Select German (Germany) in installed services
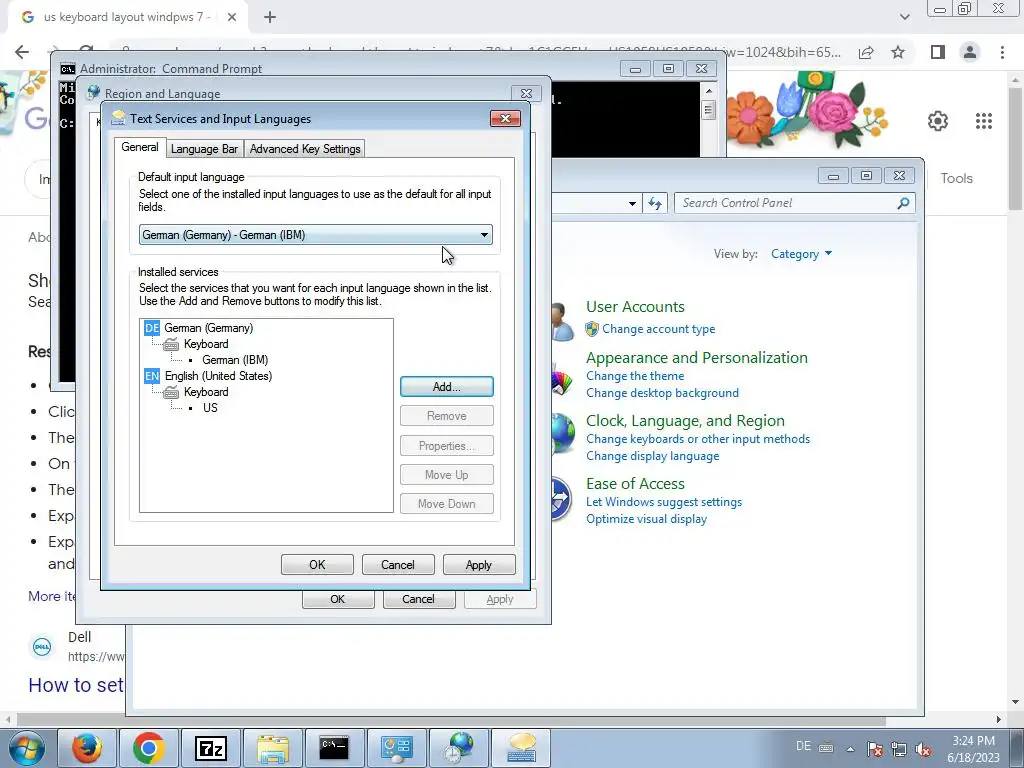Image resolution: width=1024 pixels, height=768 pixels. [x=208, y=328]
